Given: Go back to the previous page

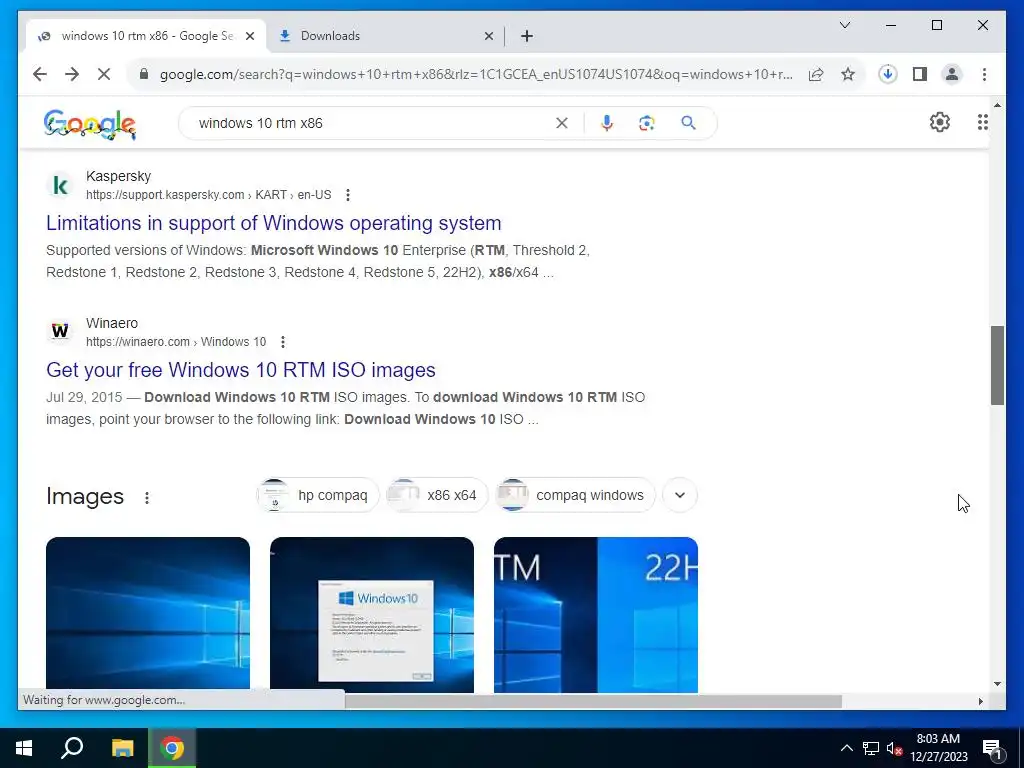Looking at the screenshot, I should [x=40, y=74].
